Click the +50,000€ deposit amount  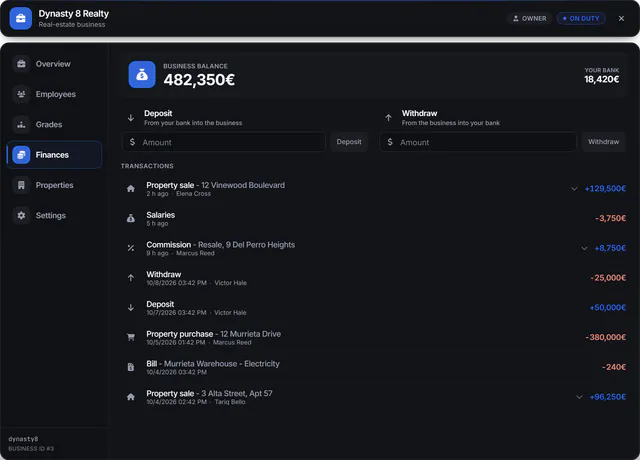[607, 308]
